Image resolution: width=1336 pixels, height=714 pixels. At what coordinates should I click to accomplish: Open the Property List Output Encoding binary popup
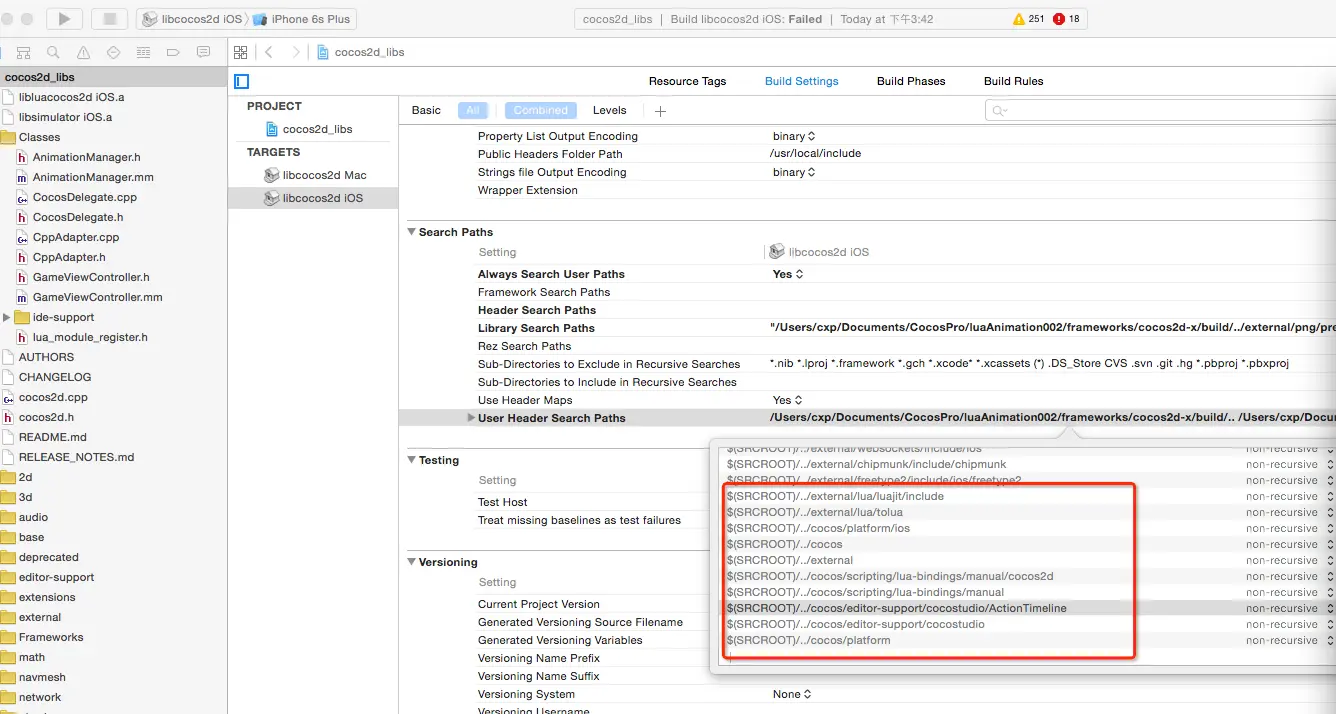click(794, 136)
